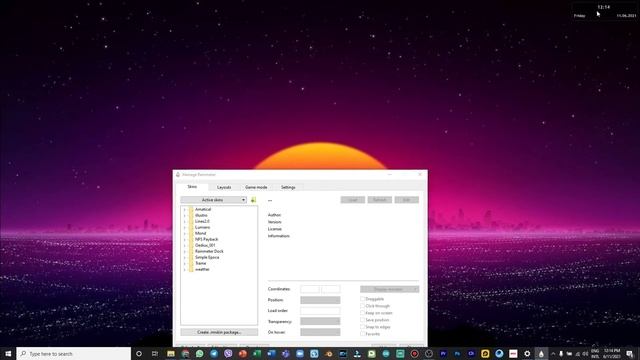Open the Windows Start menu
The image size is (640, 360).
(x=8, y=353)
